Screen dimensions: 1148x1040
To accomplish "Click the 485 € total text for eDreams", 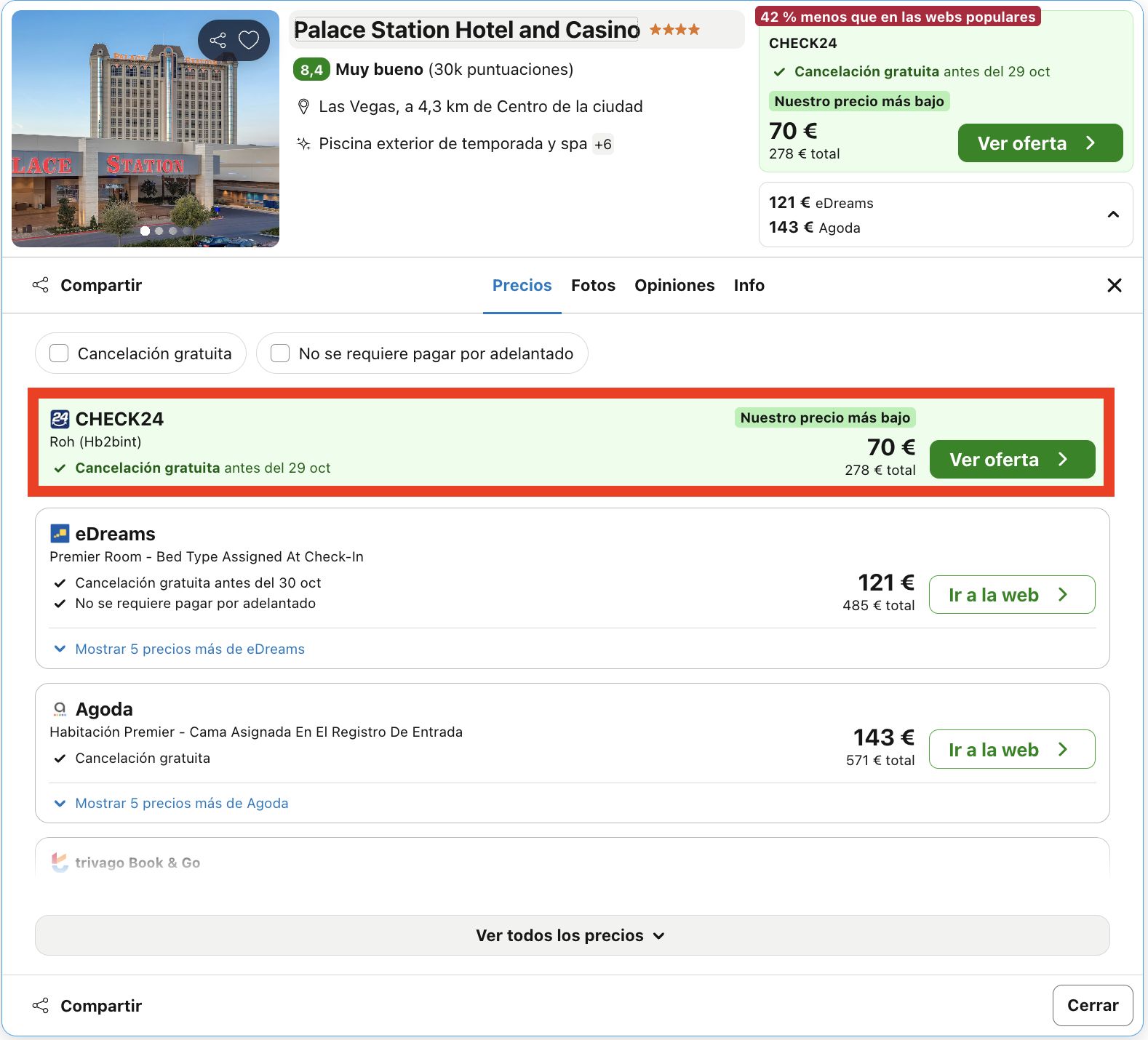I will click(x=879, y=605).
